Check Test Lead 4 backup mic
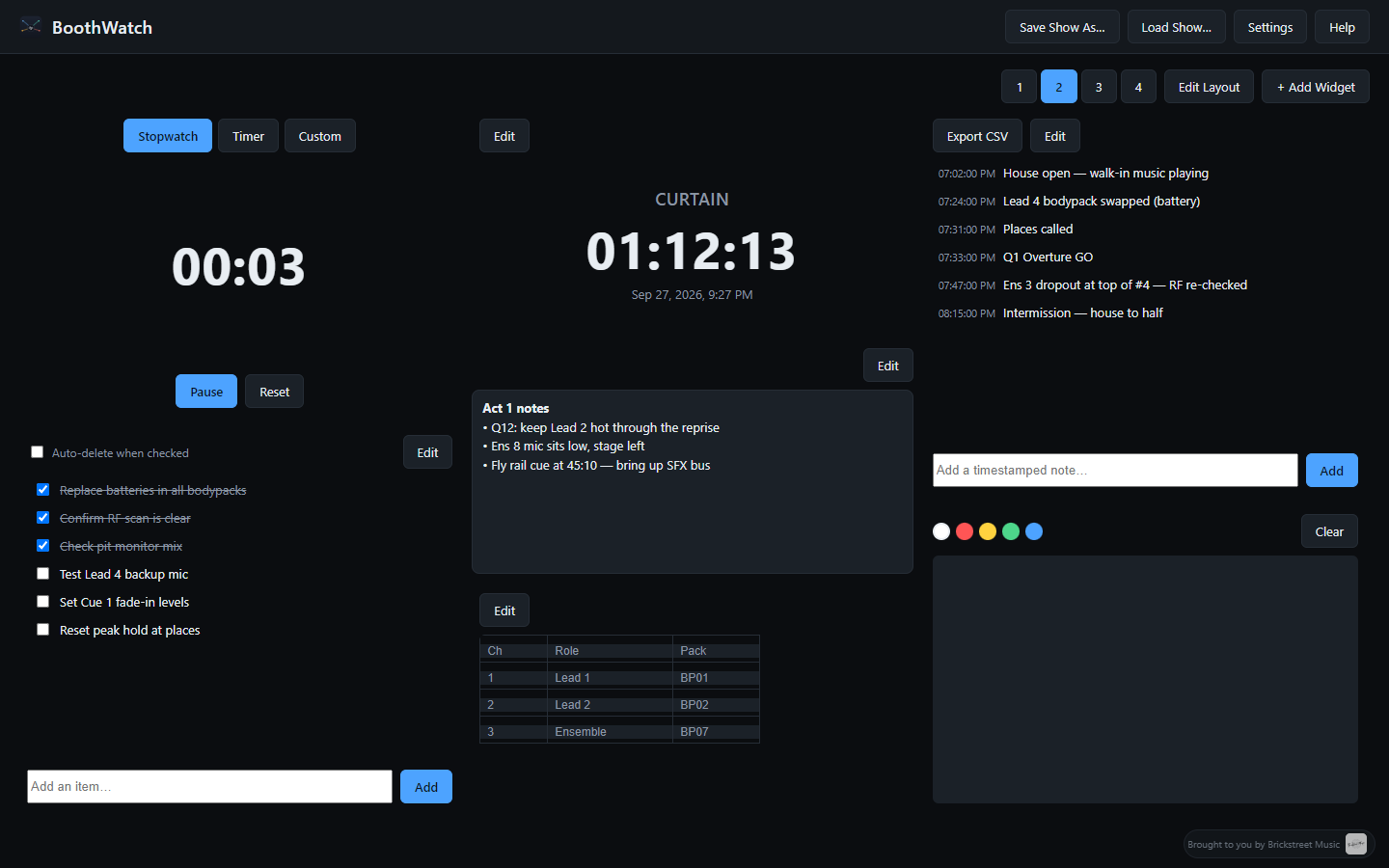 [42, 573]
